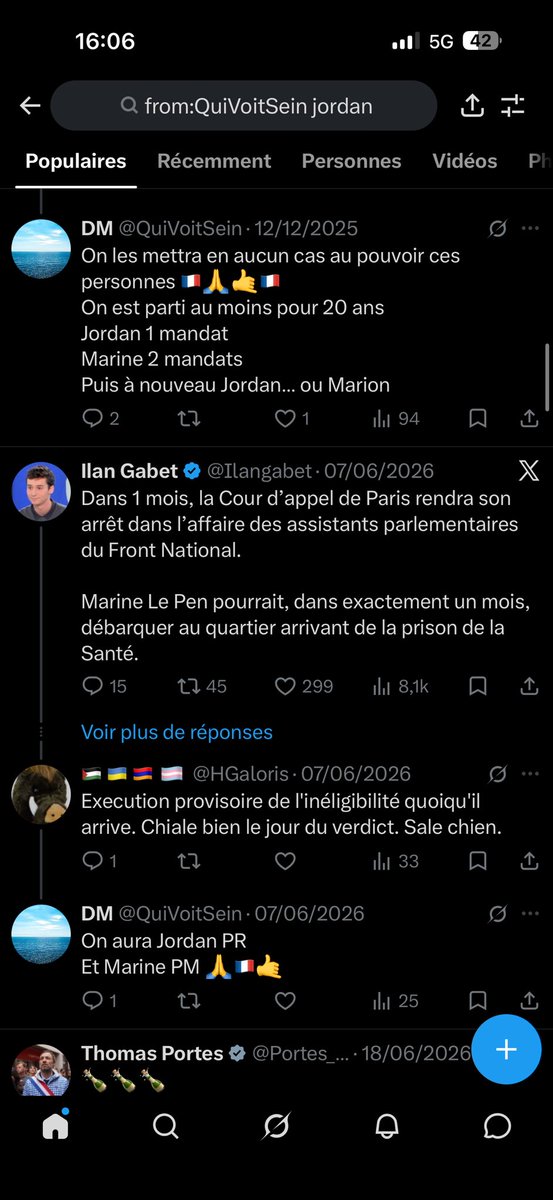The image size is (553, 1200).
Task: Open the search filters slider icon
Action: point(513,106)
